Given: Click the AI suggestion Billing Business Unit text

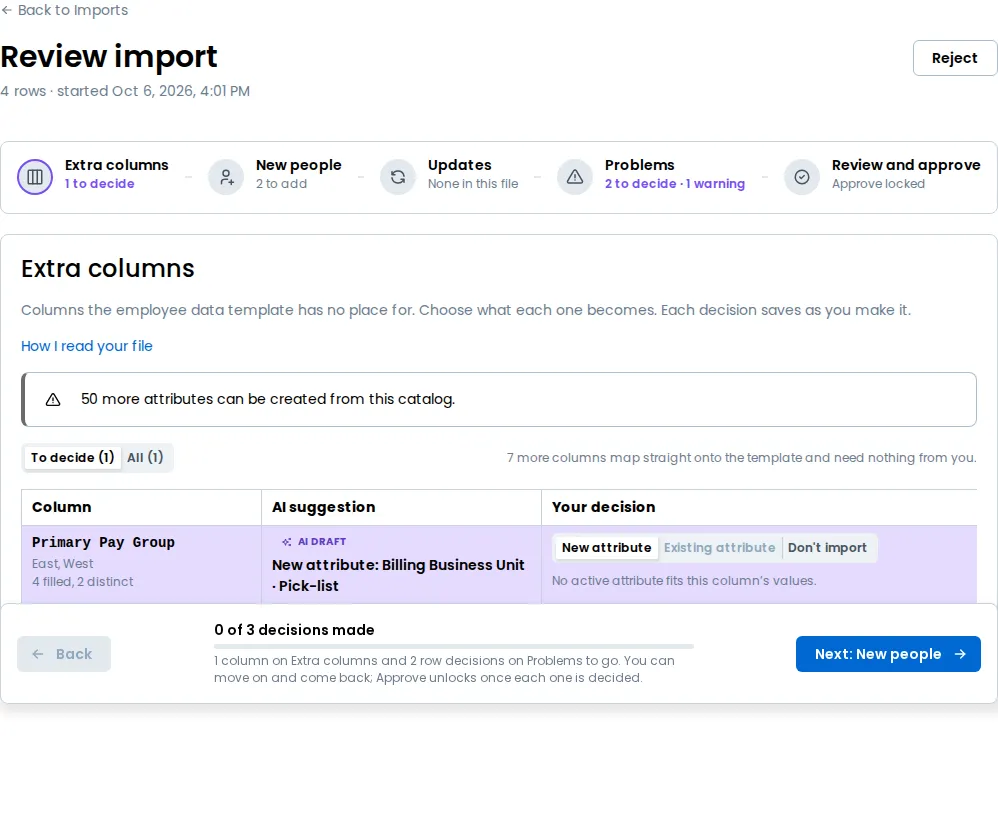Looking at the screenshot, I should [398, 576].
